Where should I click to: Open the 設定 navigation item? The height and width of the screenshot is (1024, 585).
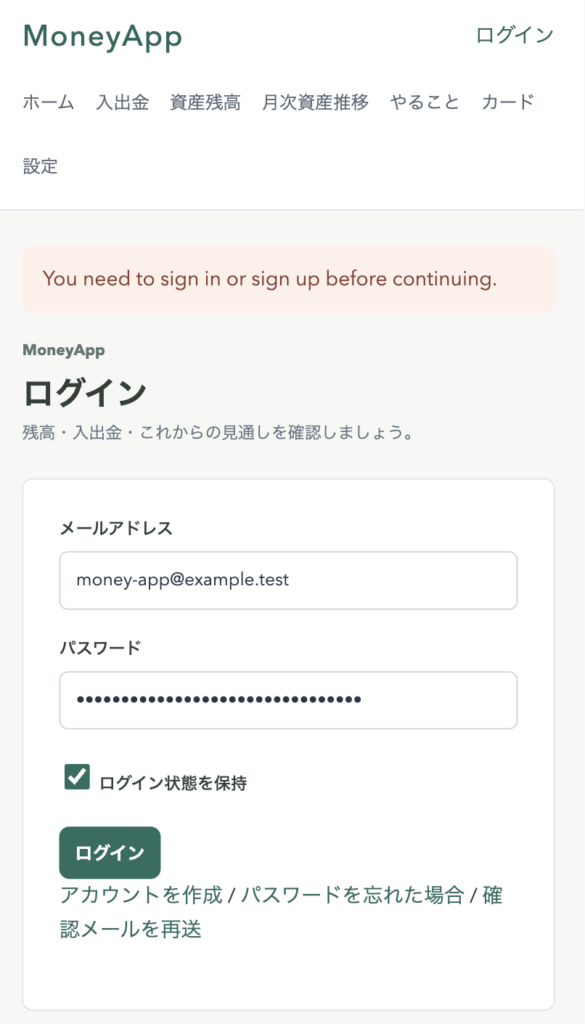[x=40, y=167]
